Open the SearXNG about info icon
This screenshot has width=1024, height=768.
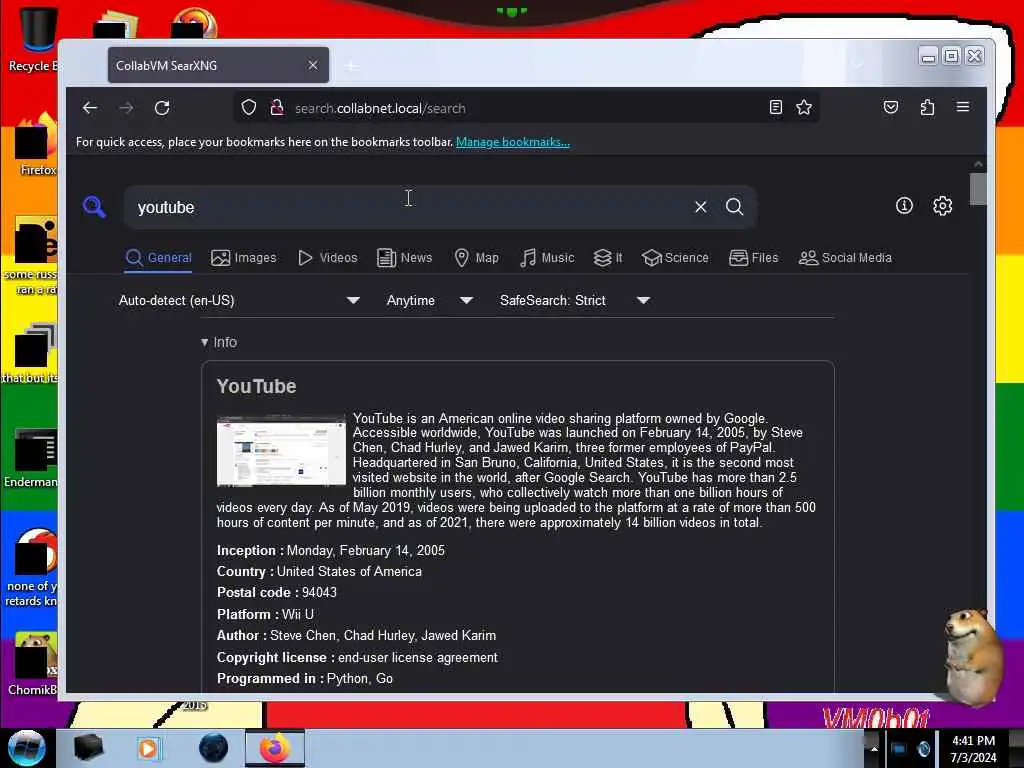(x=904, y=206)
